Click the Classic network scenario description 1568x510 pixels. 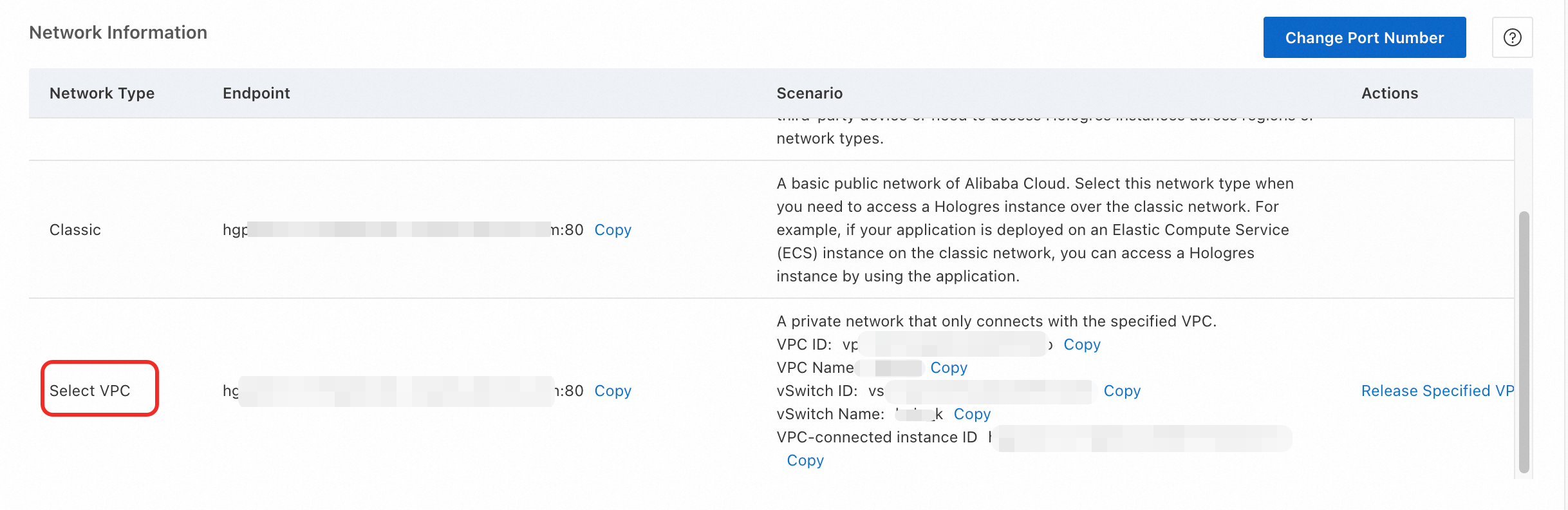point(1034,230)
